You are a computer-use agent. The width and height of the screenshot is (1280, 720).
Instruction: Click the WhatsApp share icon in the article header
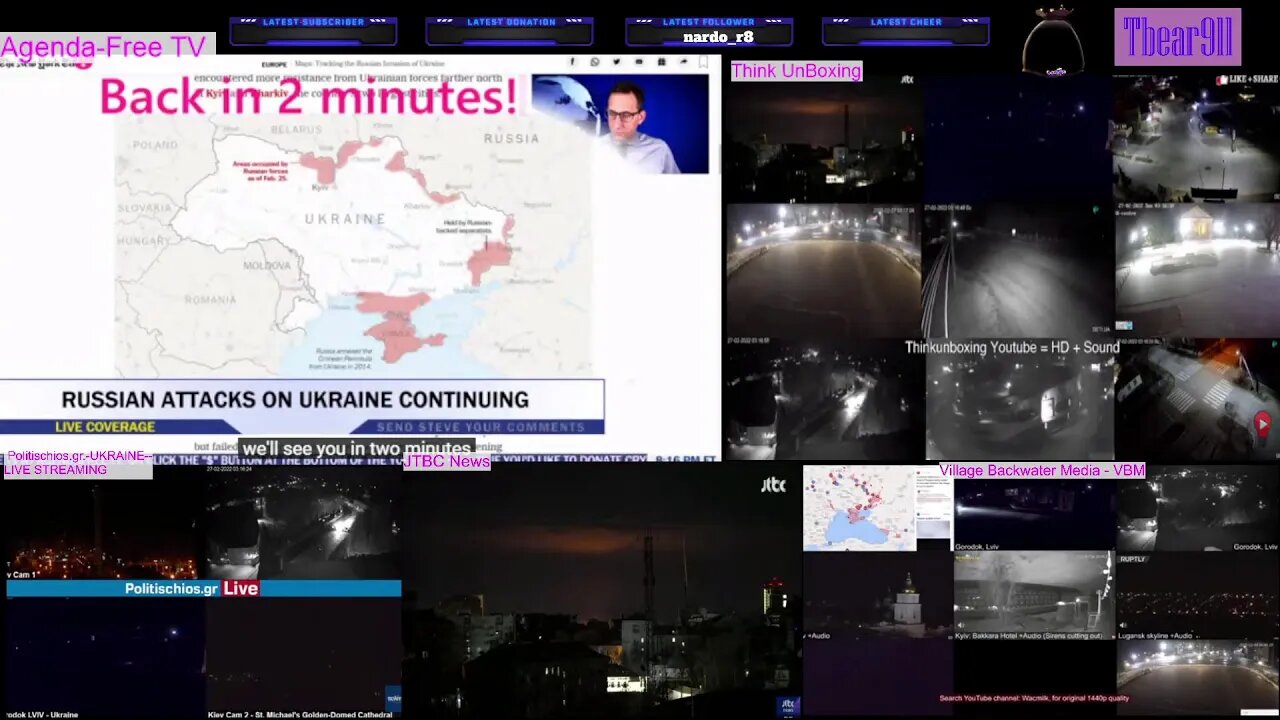pos(595,62)
